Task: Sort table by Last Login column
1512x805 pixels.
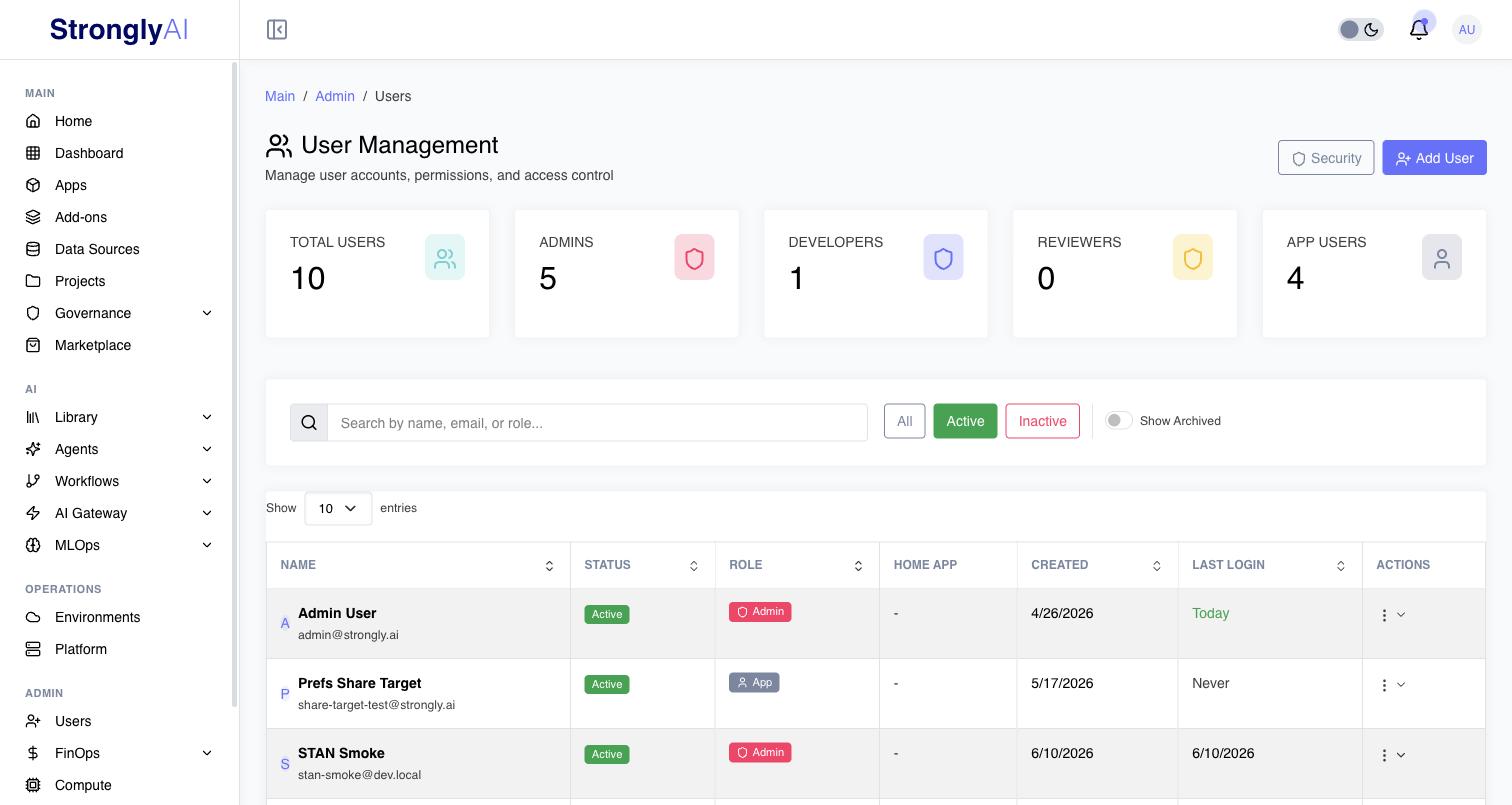Action: (x=1270, y=565)
